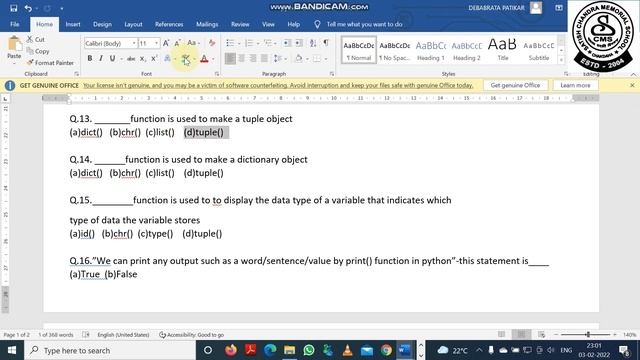Toggle Underline formatting

(112, 59)
